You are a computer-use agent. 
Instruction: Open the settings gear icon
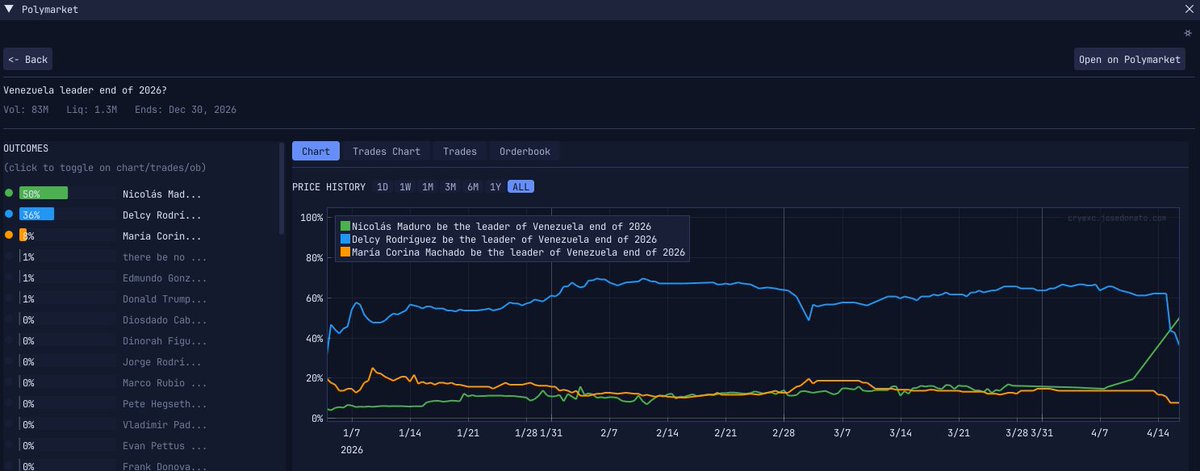(x=1188, y=32)
